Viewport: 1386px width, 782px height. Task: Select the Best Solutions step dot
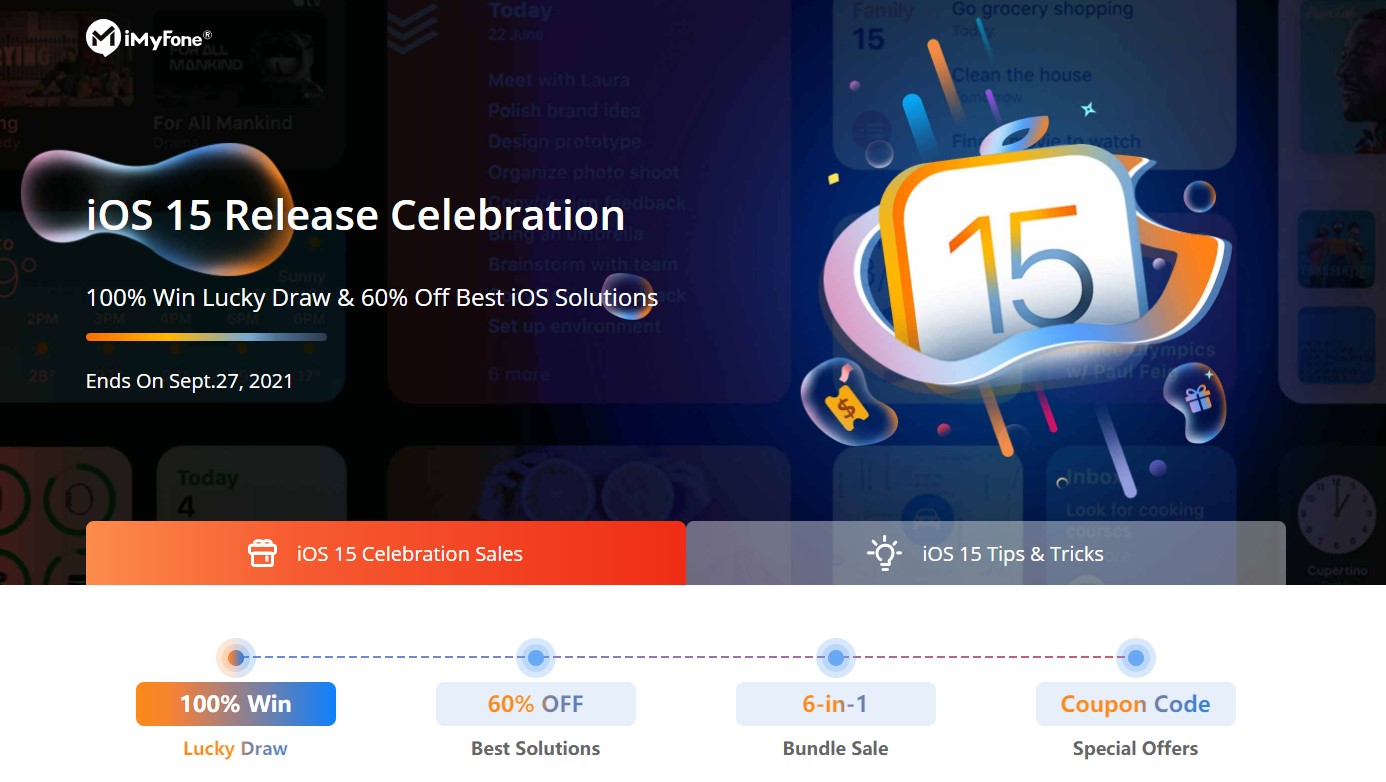click(536, 658)
